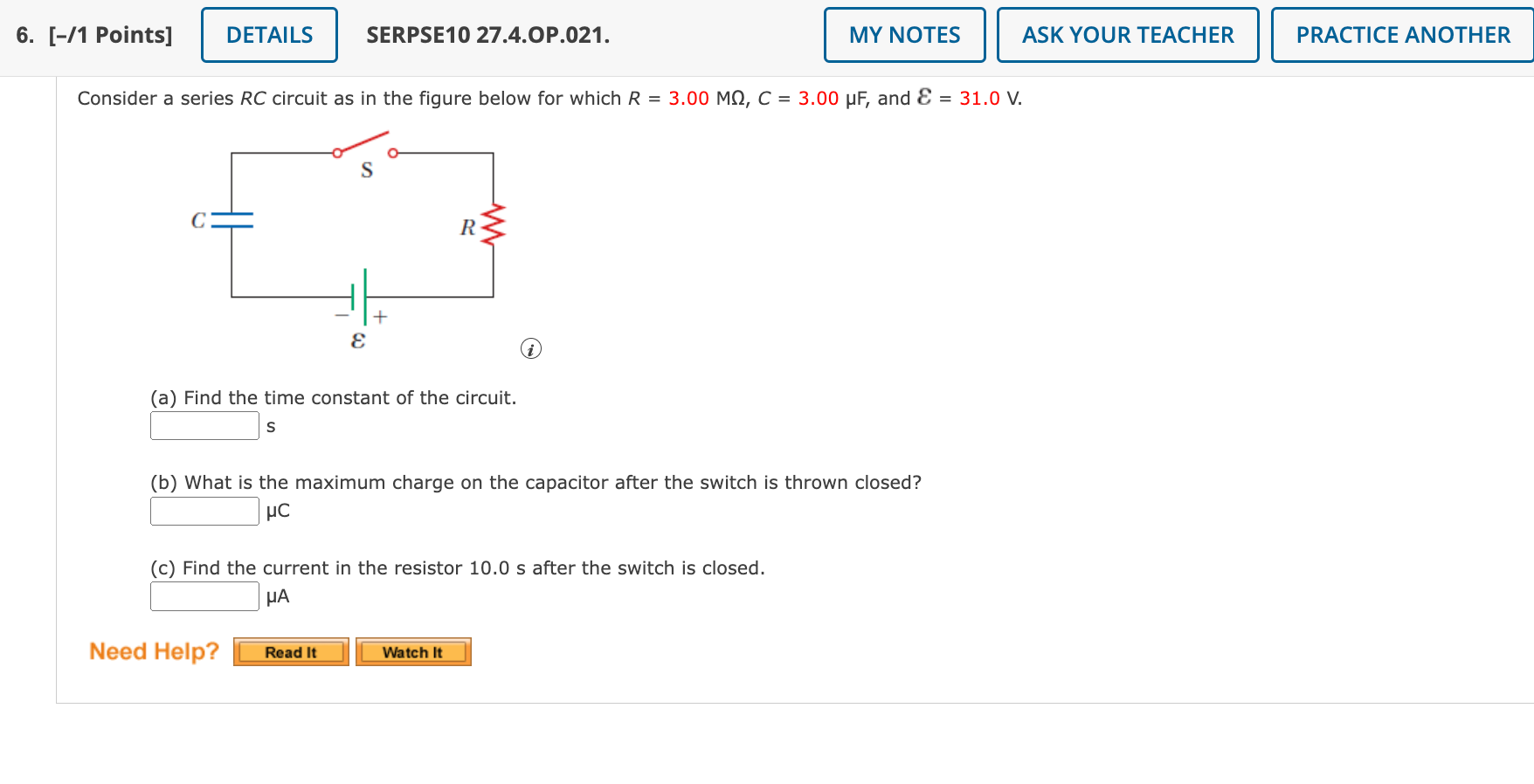
Task: Click the resistor current answer field
Action: [x=204, y=595]
